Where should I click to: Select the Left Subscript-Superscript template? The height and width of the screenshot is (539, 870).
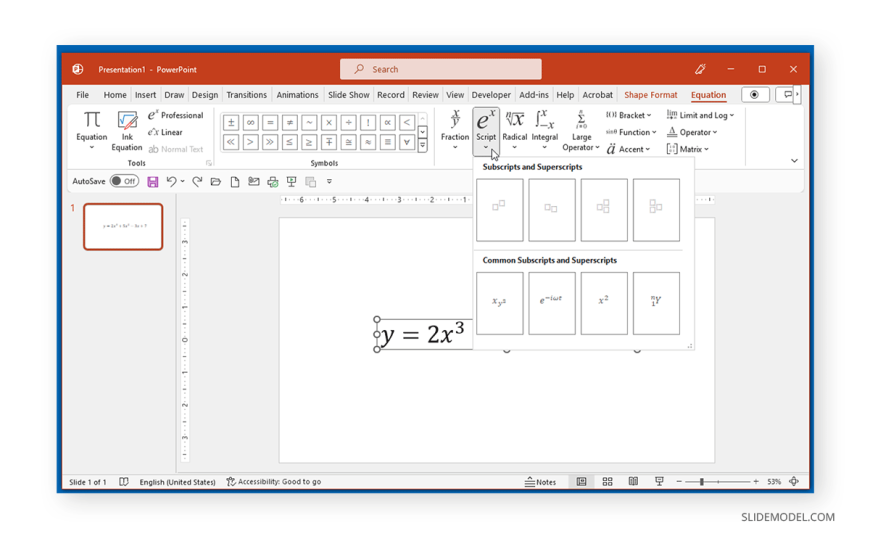click(656, 210)
